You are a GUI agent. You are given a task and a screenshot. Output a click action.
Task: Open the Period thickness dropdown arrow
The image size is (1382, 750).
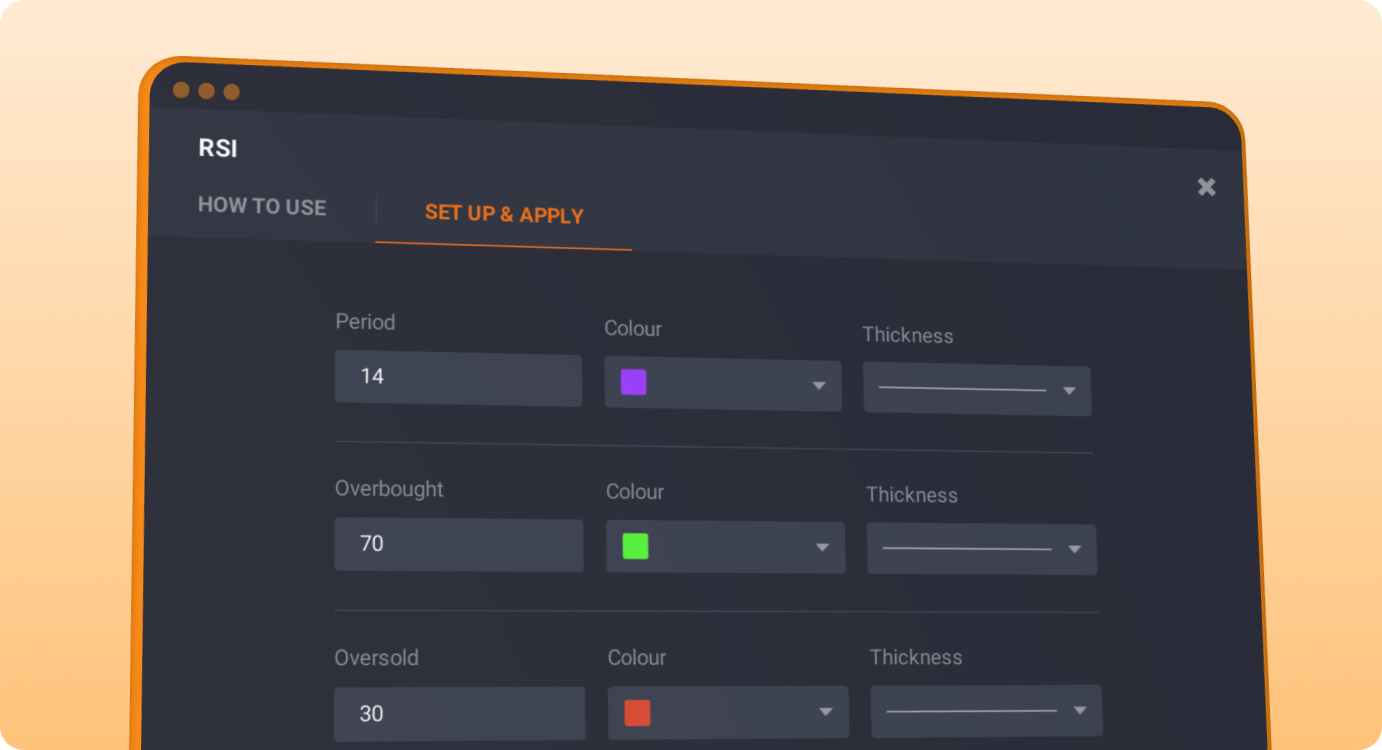coord(1069,391)
